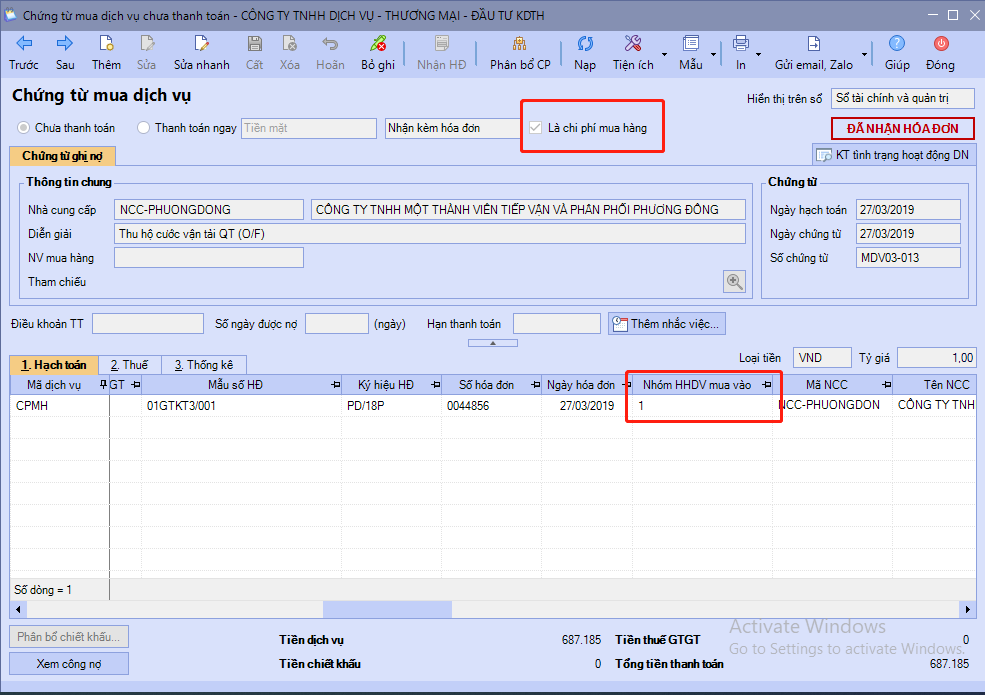Click the Mẫu template icon

(x=690, y=44)
